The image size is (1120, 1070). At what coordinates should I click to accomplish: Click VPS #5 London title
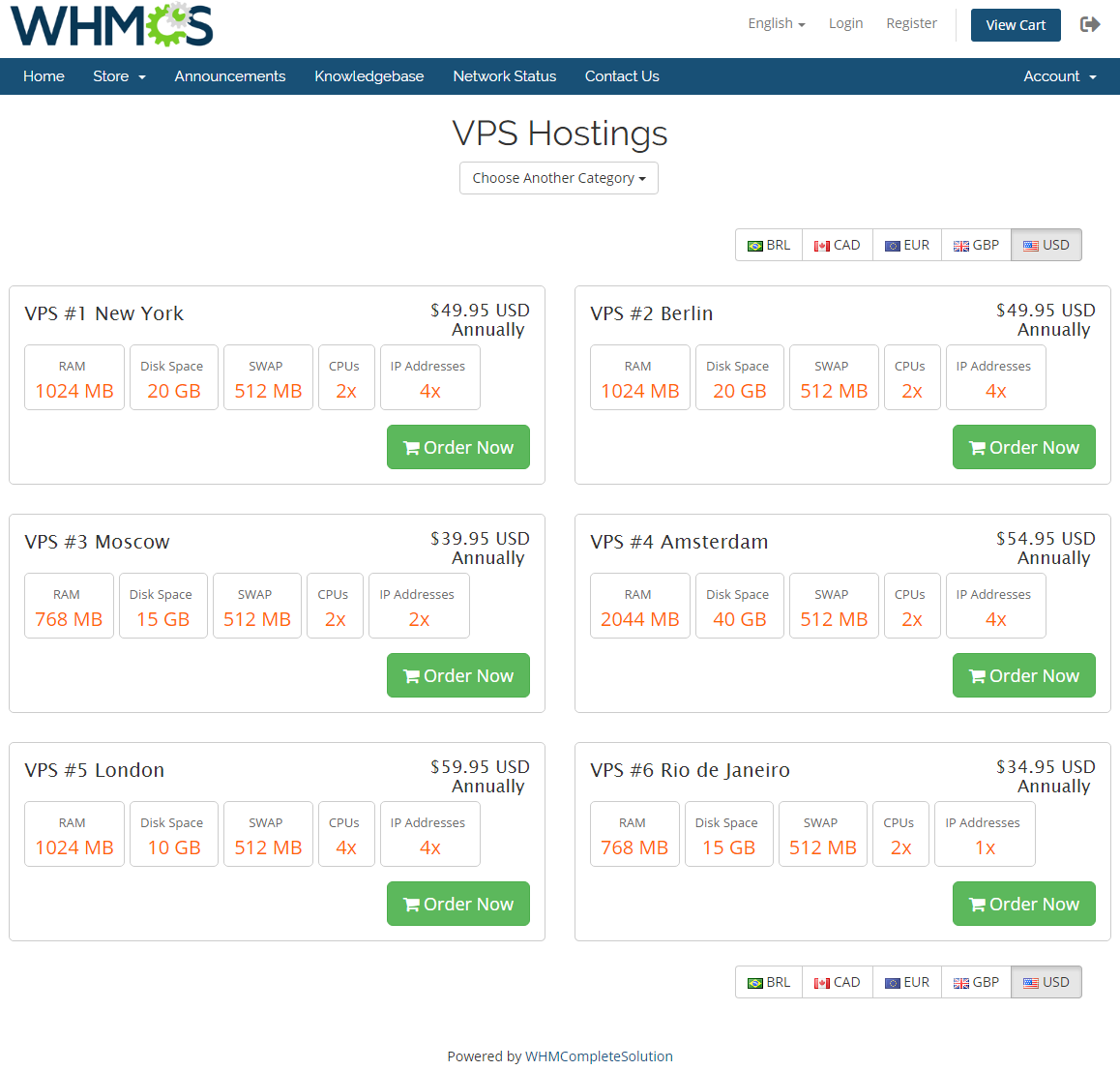click(x=94, y=771)
